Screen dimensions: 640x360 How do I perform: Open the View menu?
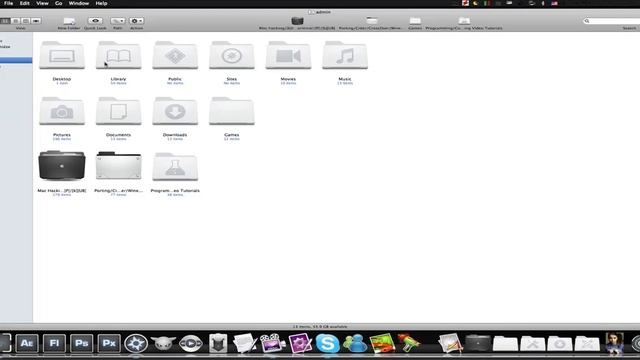pyautogui.click(x=42, y=3)
